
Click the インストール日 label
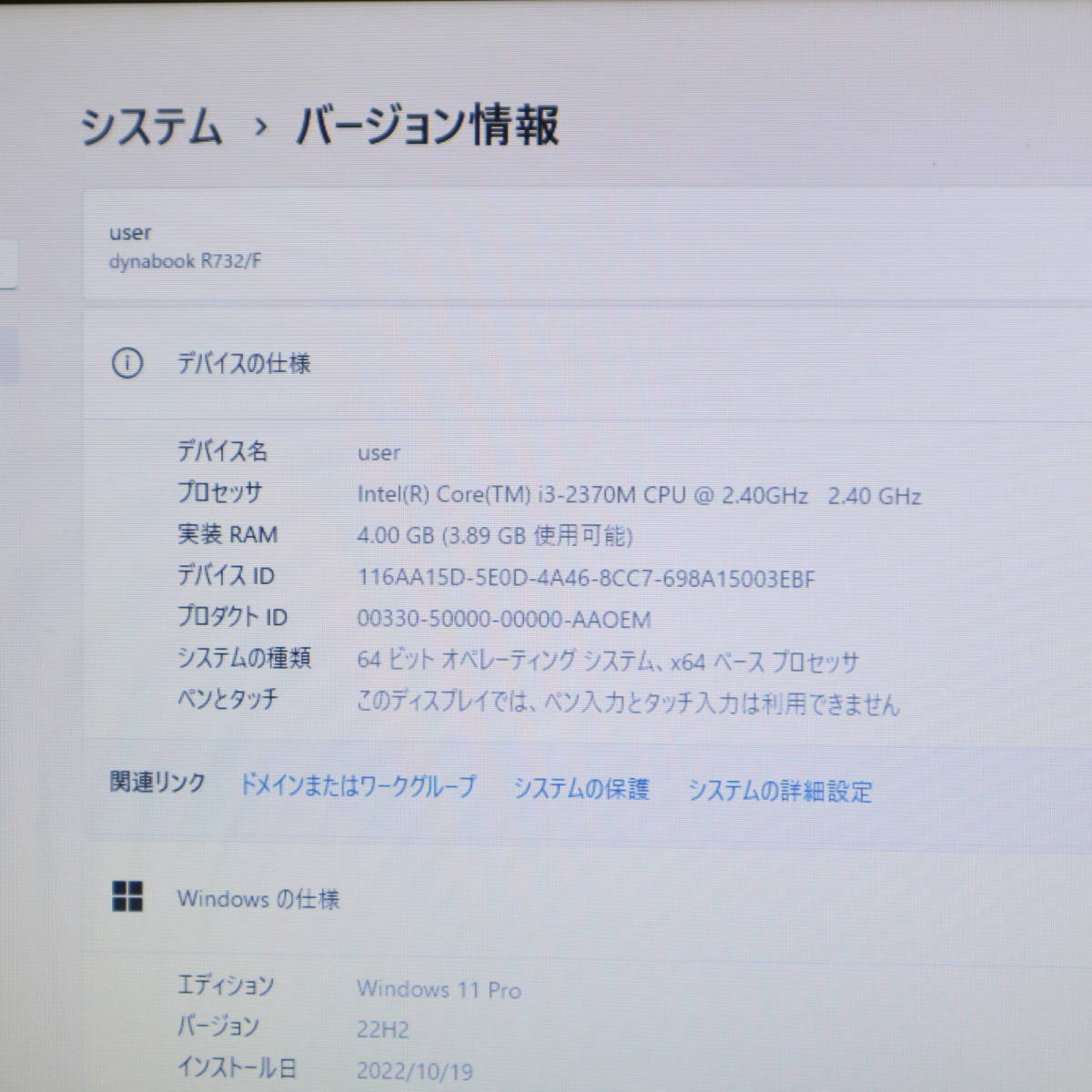coord(237,1067)
